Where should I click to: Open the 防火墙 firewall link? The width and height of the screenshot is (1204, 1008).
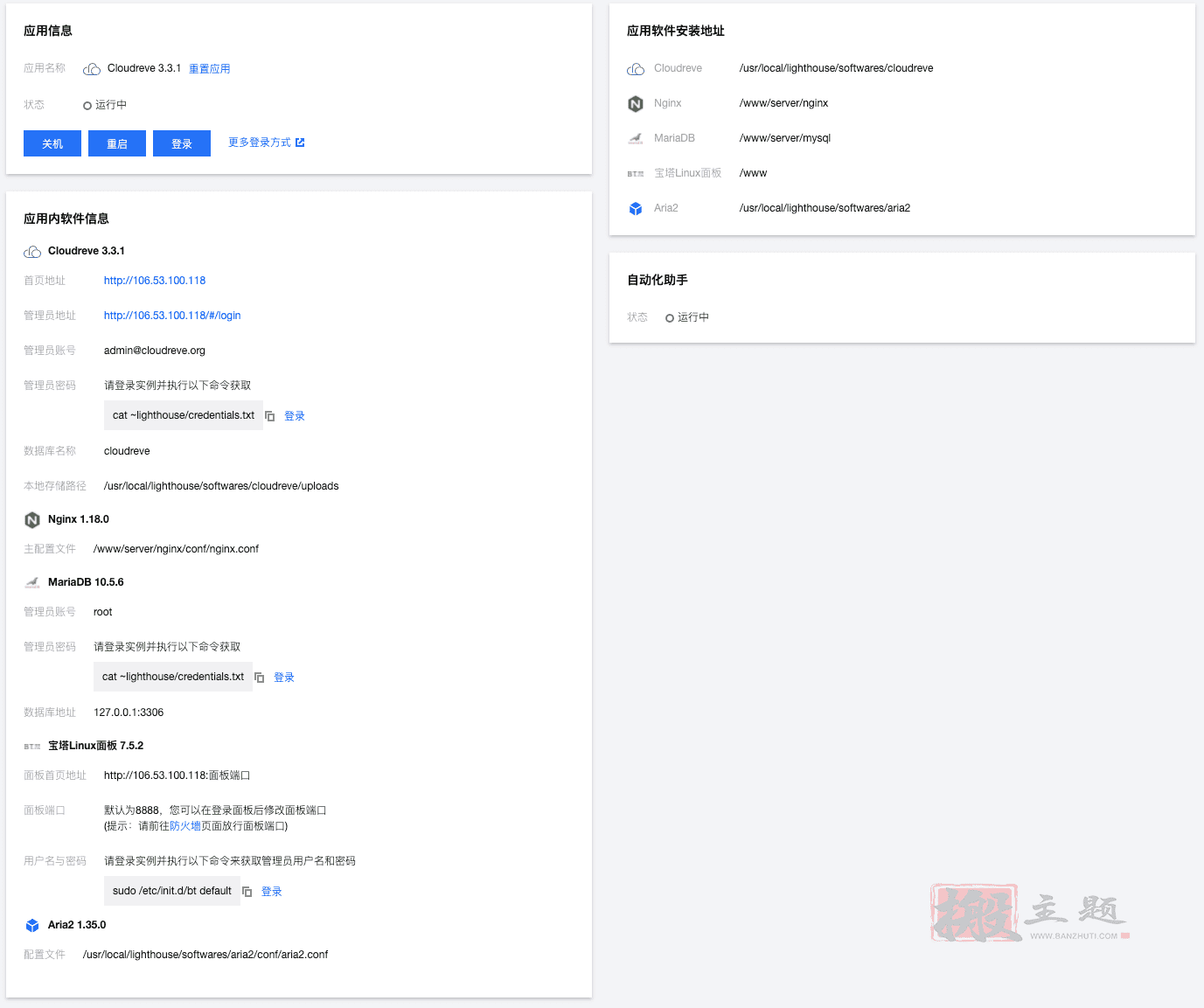pos(185,826)
